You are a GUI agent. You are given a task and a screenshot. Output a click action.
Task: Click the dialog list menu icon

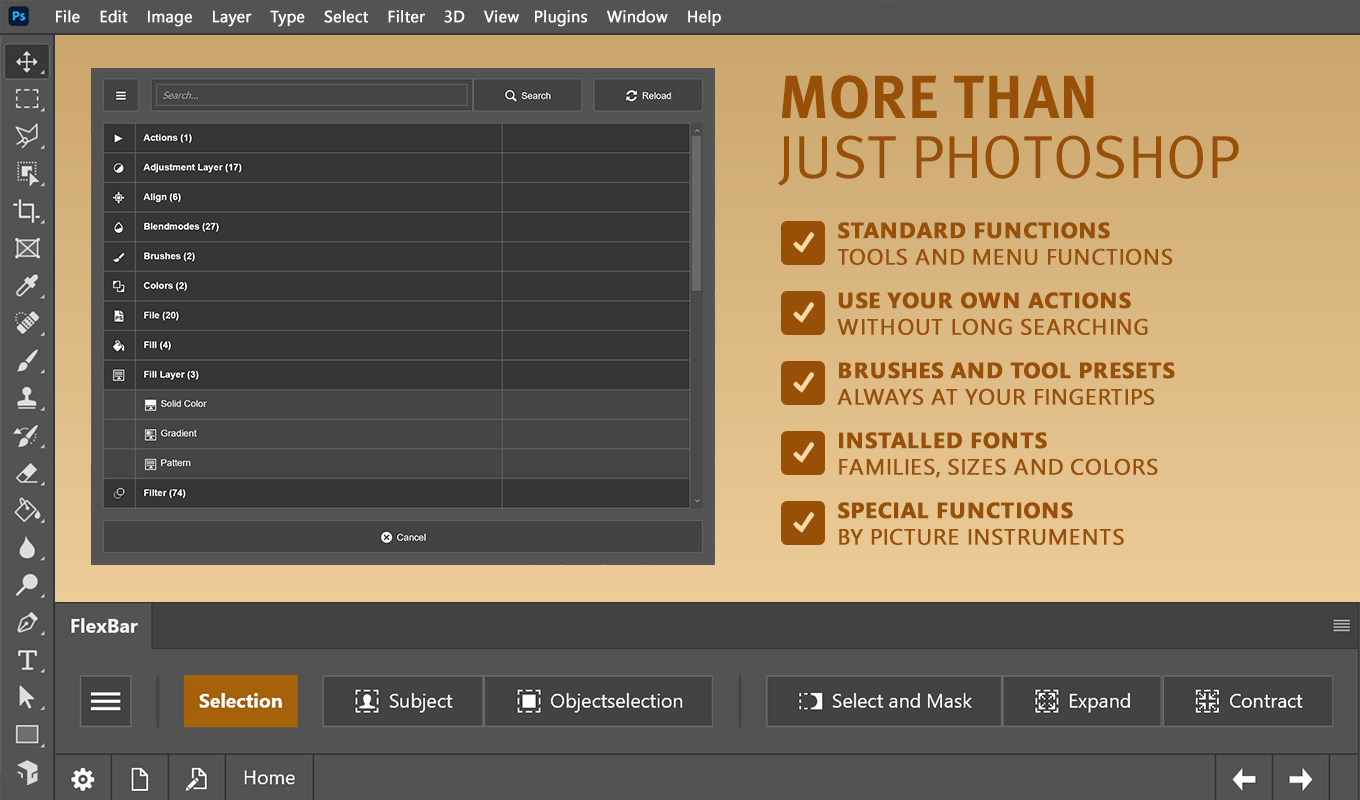pyautogui.click(x=121, y=96)
